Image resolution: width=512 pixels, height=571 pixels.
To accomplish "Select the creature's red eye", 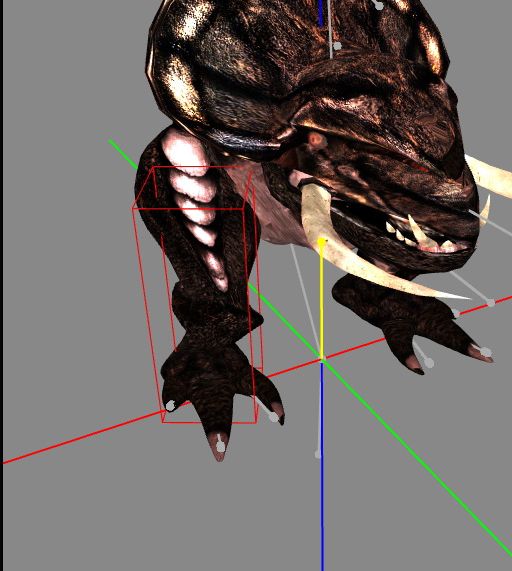I will 315,139.
